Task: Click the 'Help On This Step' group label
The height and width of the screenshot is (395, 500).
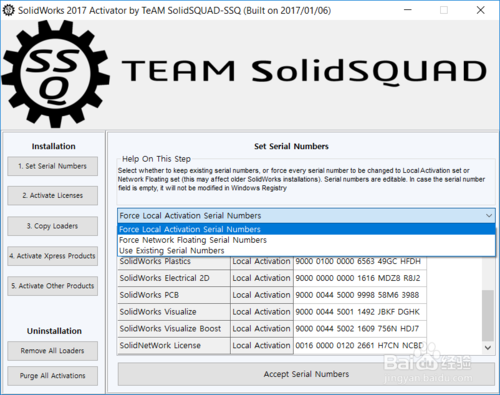Action: tap(156, 159)
